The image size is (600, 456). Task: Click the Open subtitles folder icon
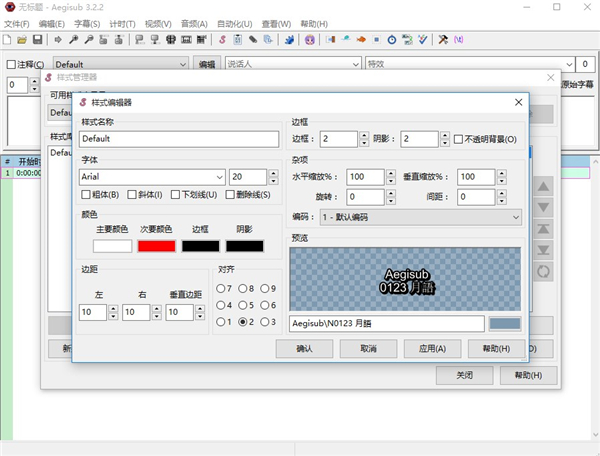coord(22,40)
